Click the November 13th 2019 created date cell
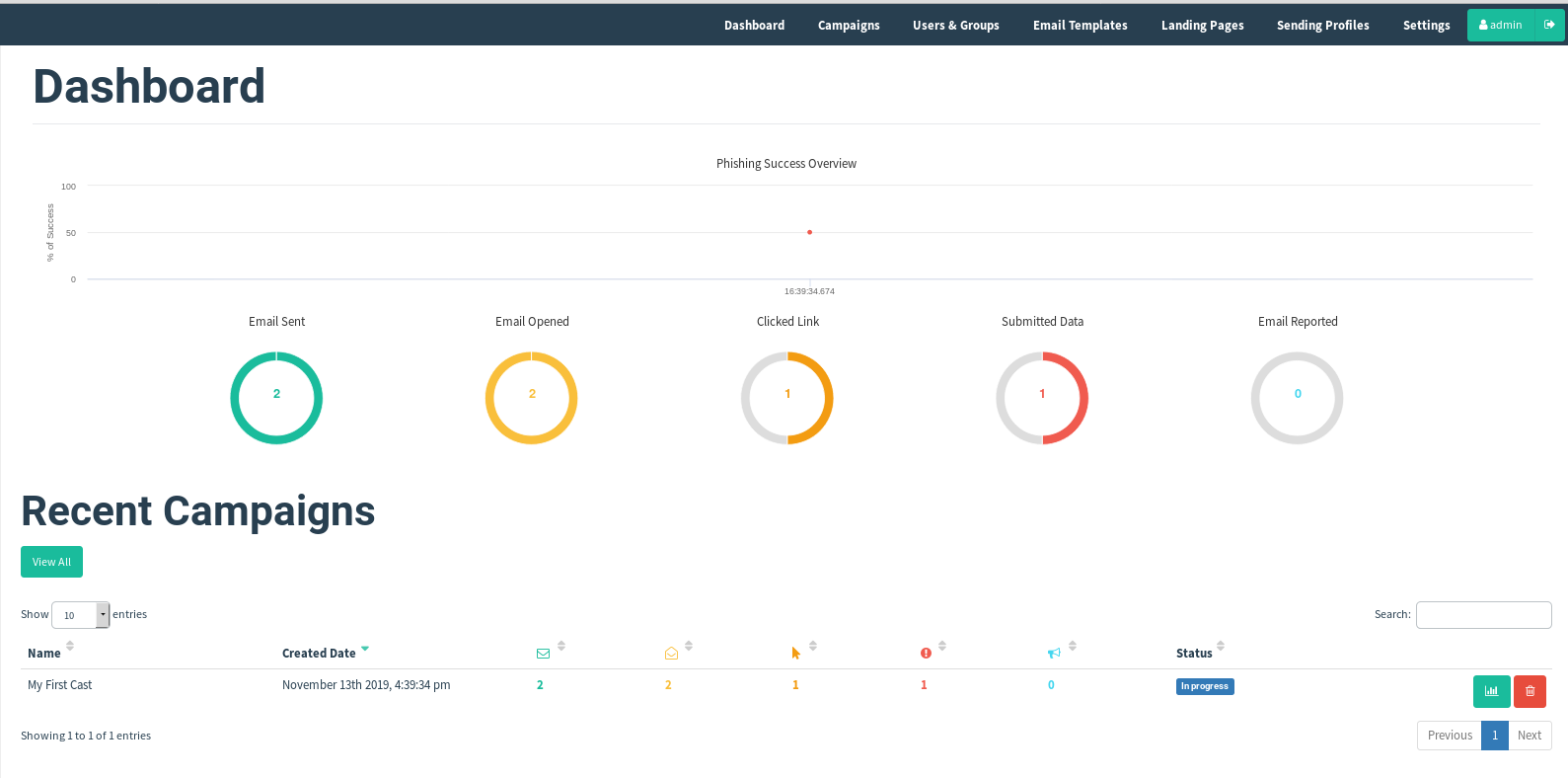Image resolution: width=1568 pixels, height=778 pixels. (366, 685)
